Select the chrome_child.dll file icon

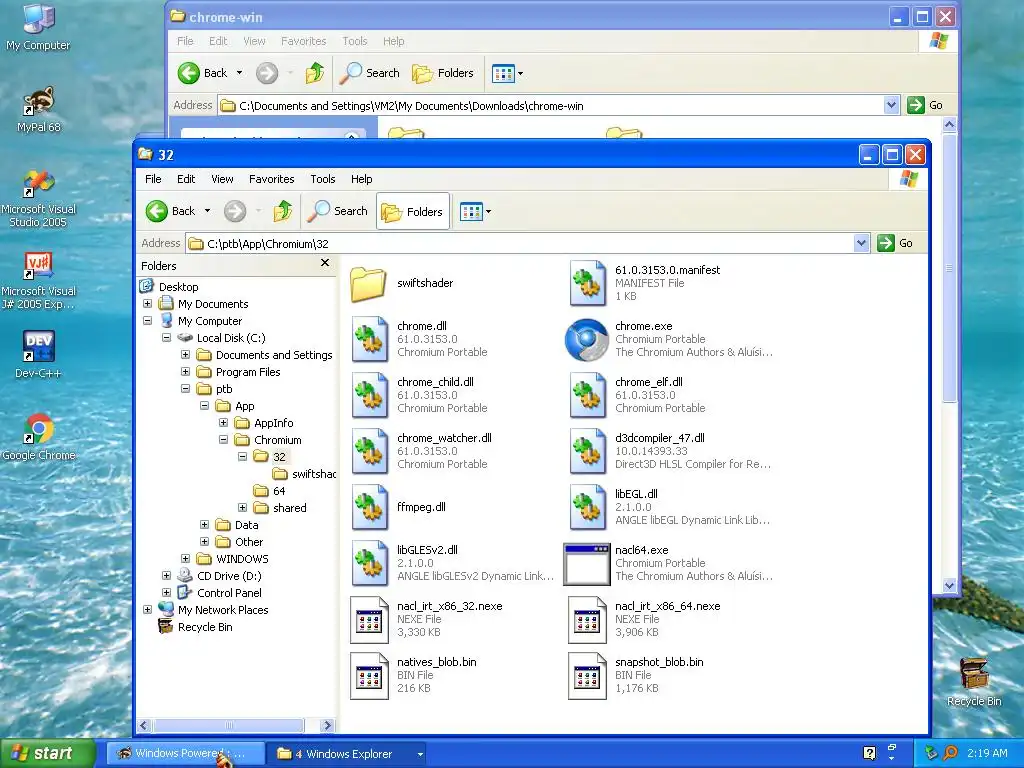pos(370,395)
